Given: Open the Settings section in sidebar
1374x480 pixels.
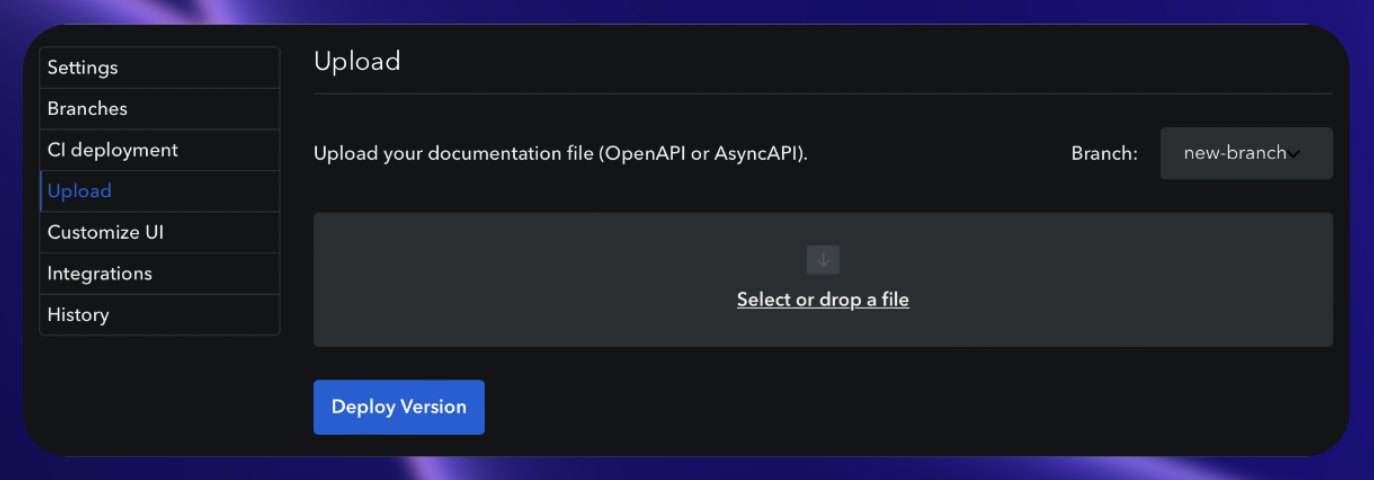Looking at the screenshot, I should pyautogui.click(x=160, y=68).
